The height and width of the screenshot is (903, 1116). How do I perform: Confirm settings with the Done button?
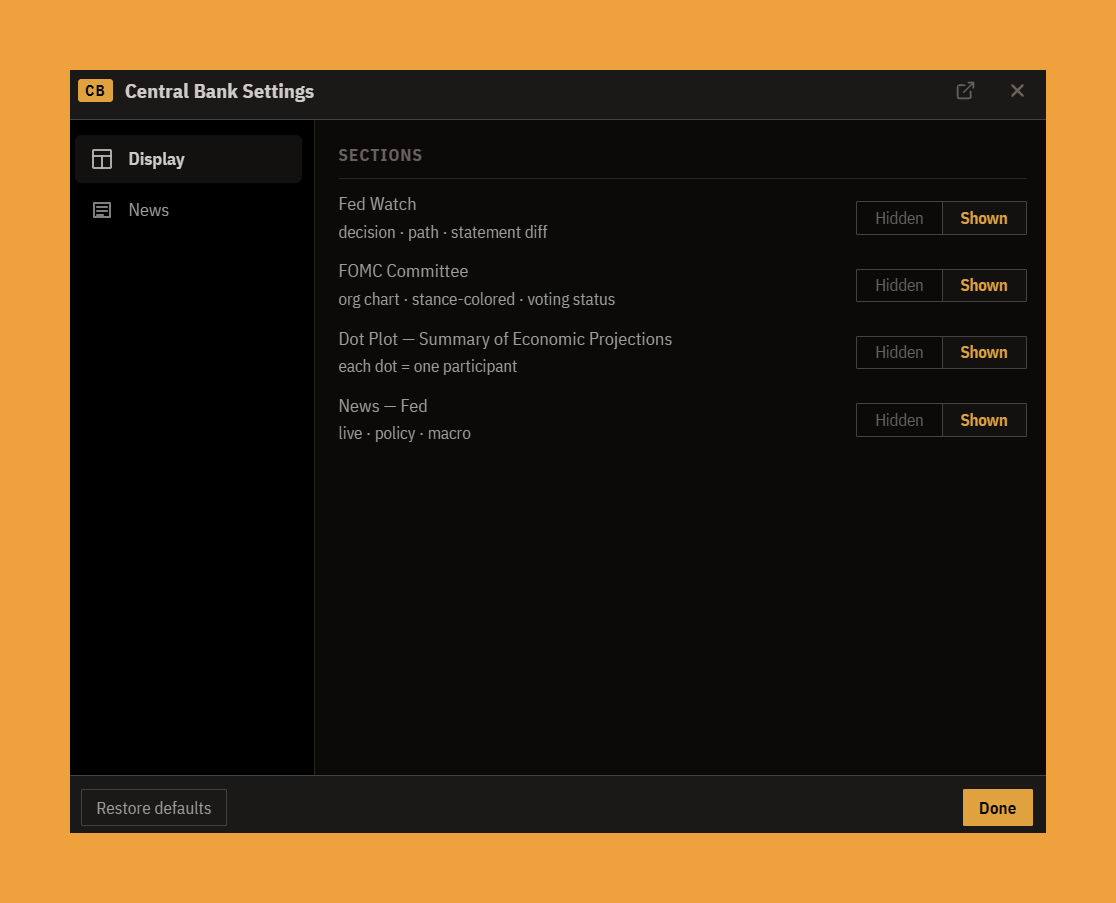click(997, 808)
